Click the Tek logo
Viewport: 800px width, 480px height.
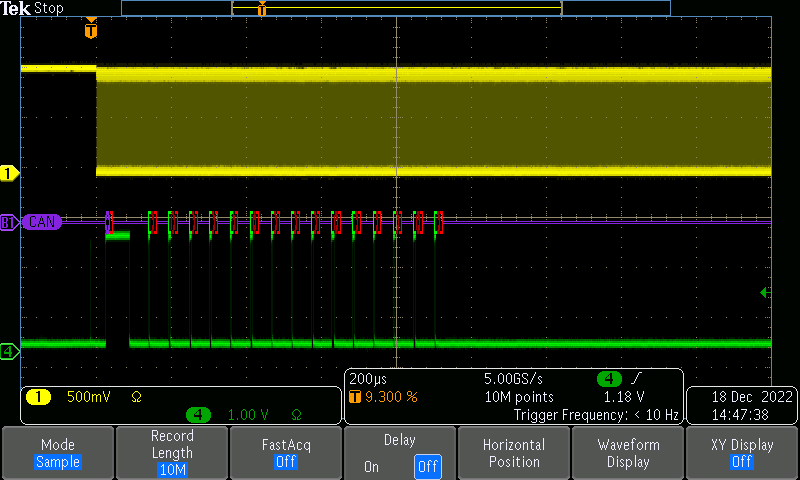tap(16, 8)
